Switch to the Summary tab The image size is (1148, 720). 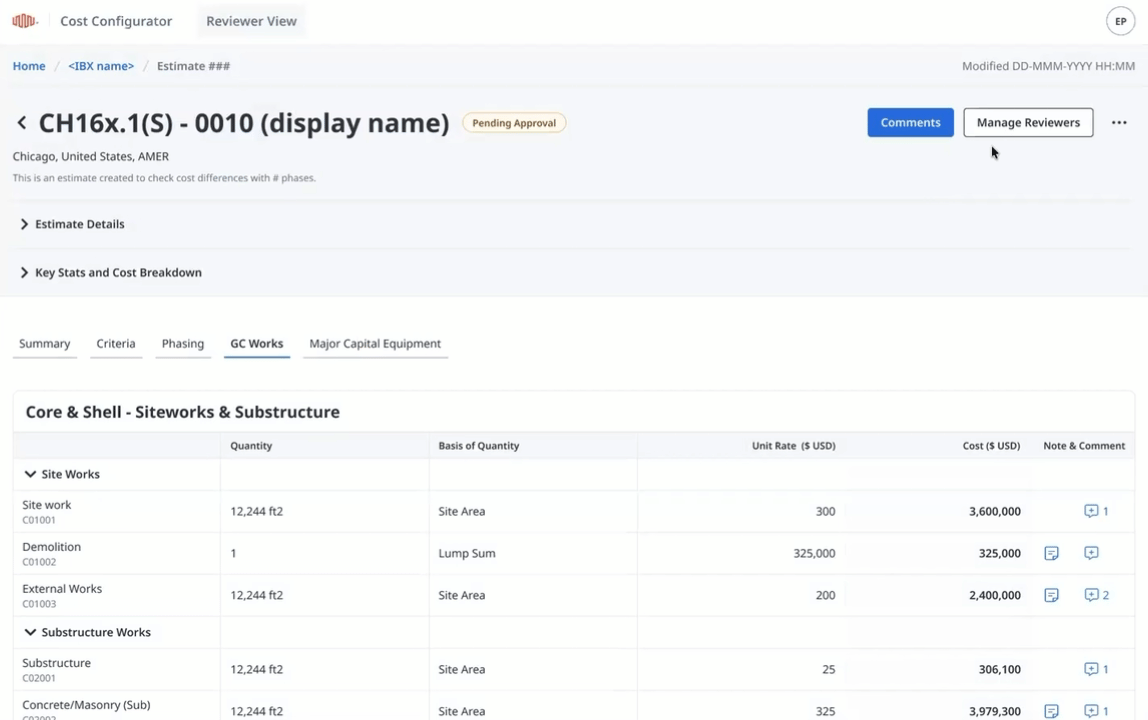pyautogui.click(x=45, y=344)
